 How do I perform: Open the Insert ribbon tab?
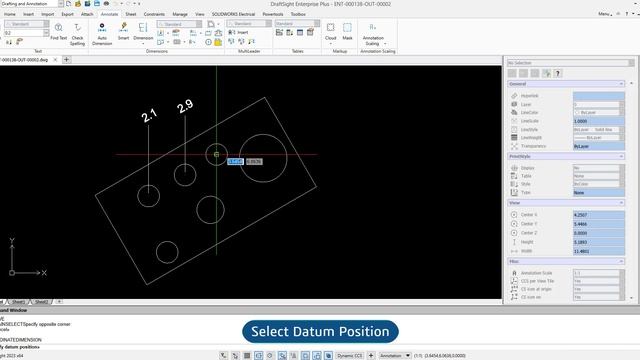(x=29, y=14)
